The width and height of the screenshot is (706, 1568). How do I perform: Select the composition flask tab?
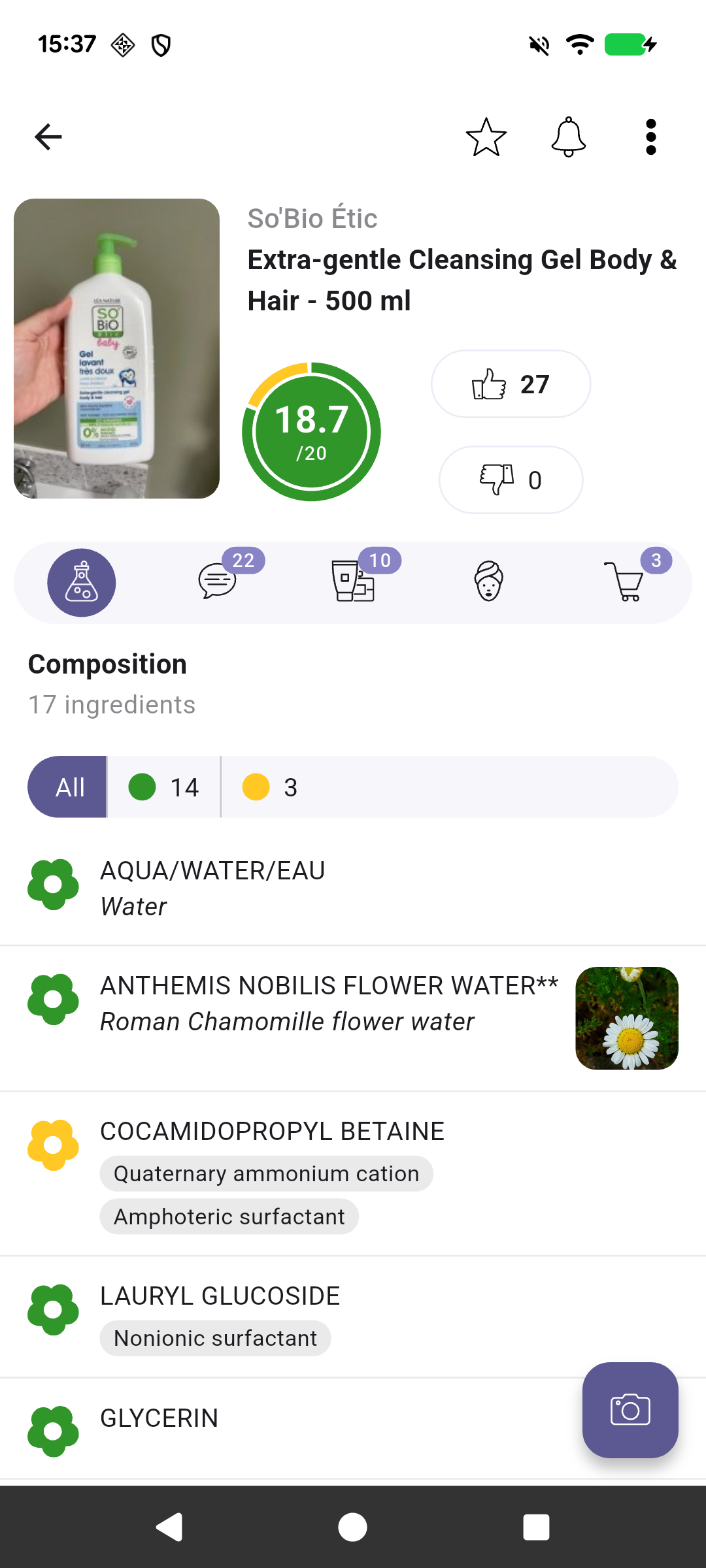[x=82, y=582]
